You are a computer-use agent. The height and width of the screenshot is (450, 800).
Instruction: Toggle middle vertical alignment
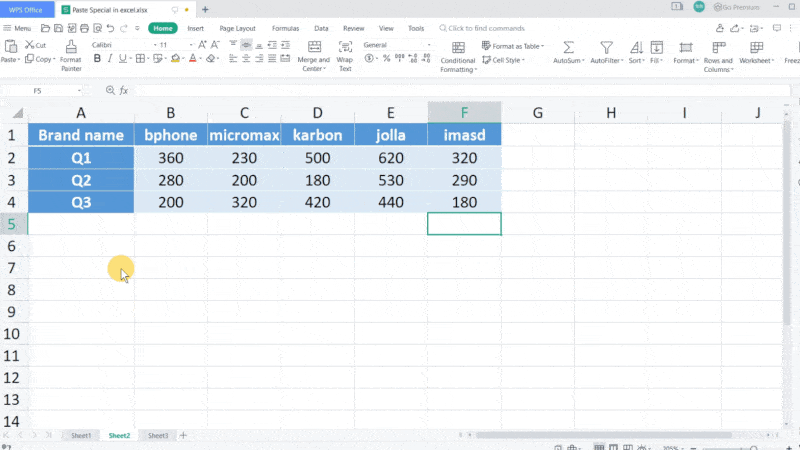click(246, 45)
